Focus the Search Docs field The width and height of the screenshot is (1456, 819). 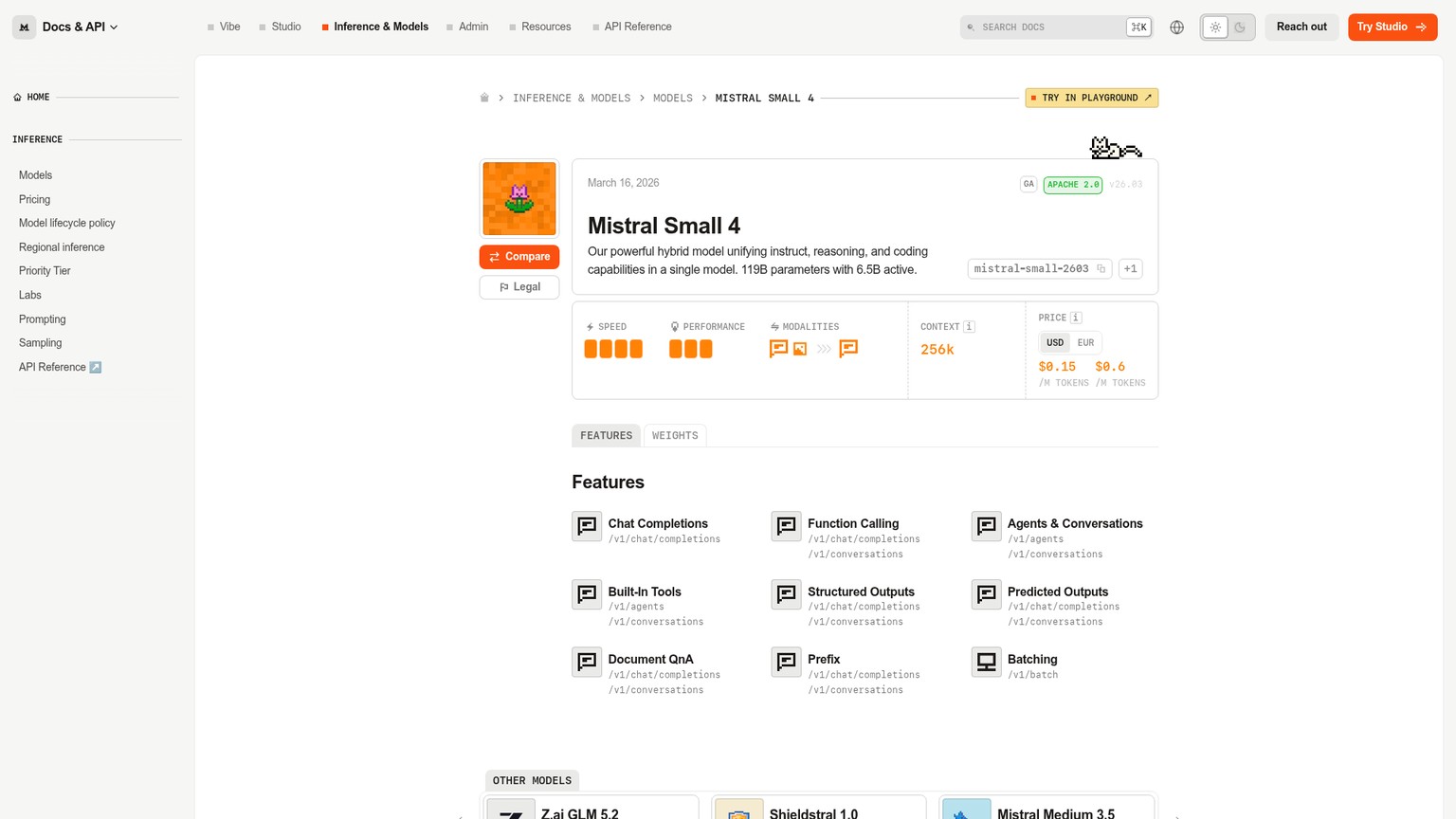coord(1056,27)
